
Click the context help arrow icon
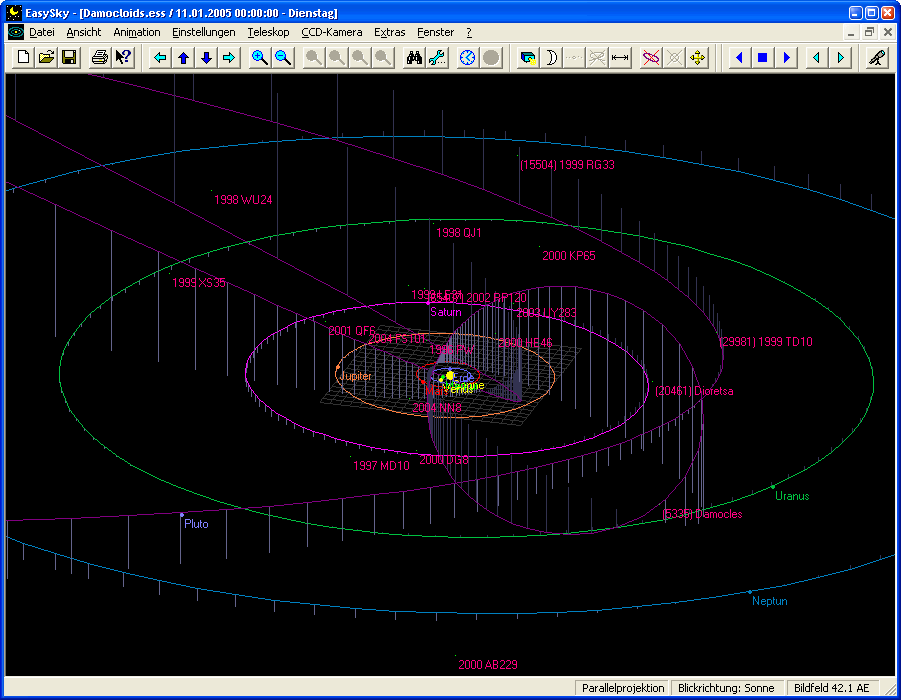[x=123, y=58]
